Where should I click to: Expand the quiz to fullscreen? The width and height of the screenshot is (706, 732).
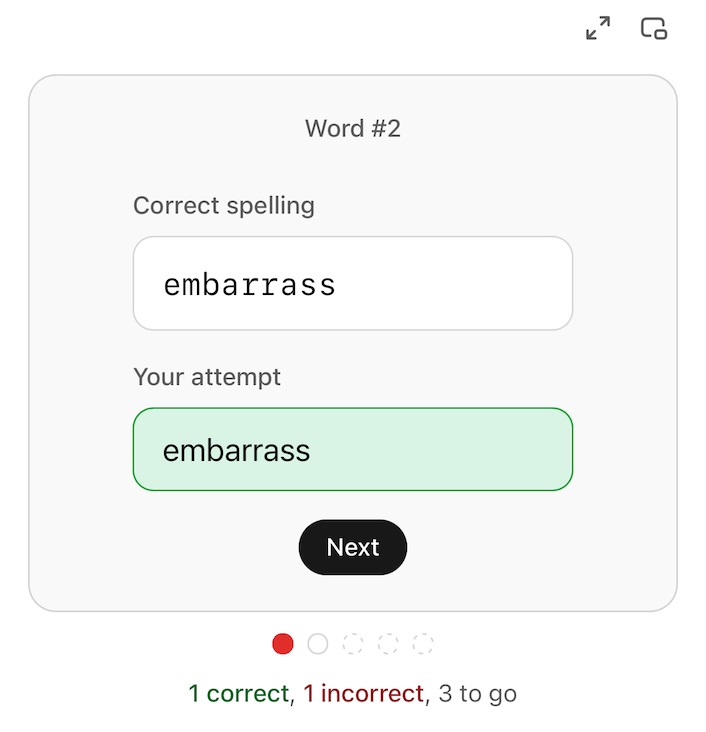(x=598, y=29)
